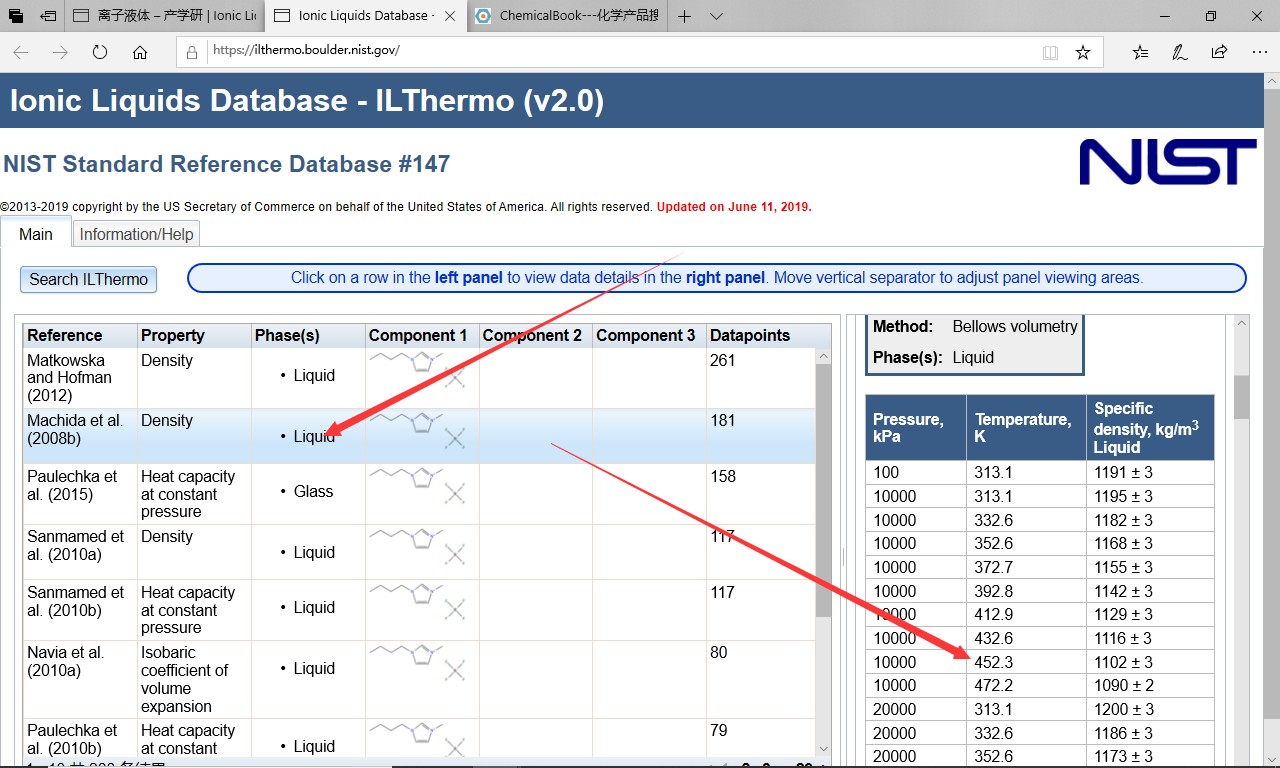Click the Search ILThermo button
This screenshot has height=768, width=1280.
pos(88,279)
